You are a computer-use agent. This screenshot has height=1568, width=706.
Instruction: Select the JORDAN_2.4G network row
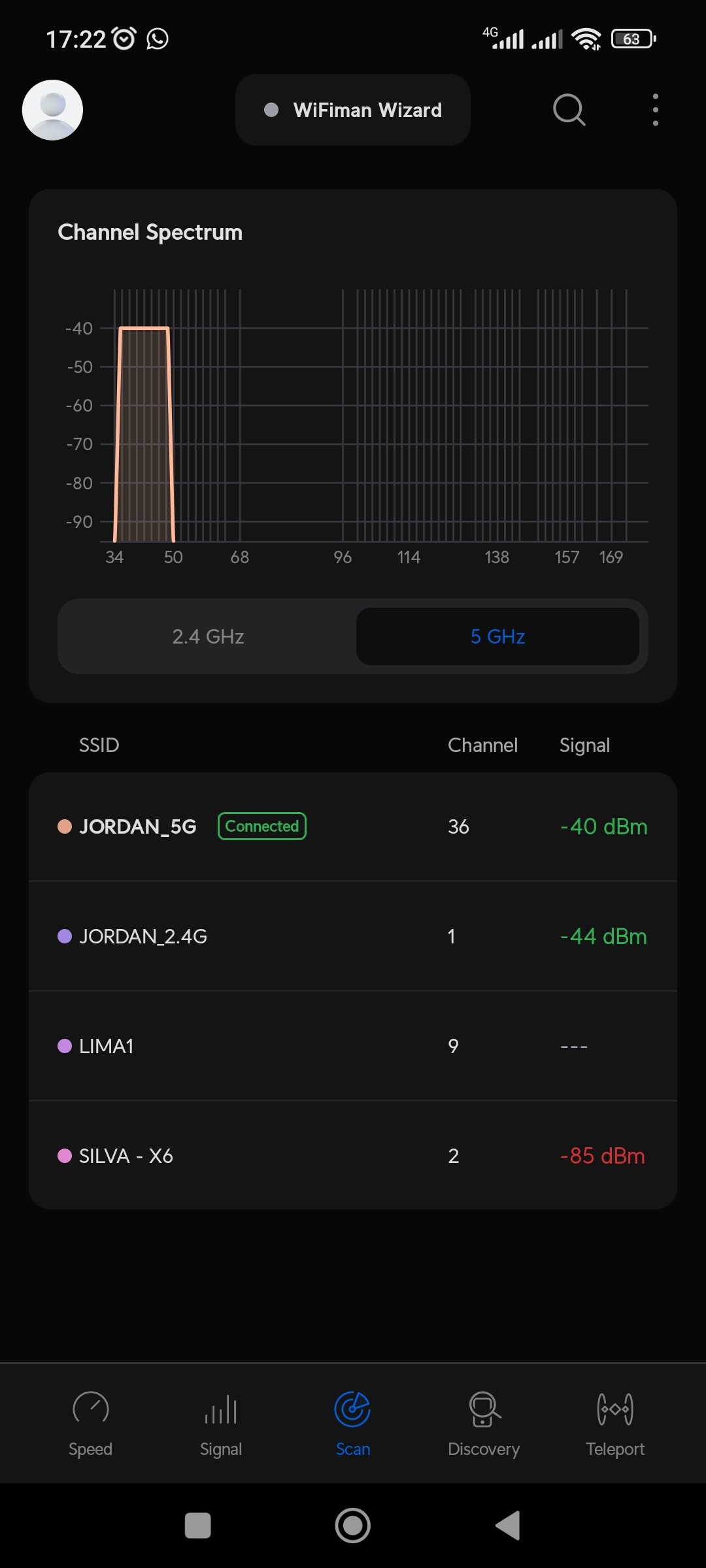[x=353, y=936]
